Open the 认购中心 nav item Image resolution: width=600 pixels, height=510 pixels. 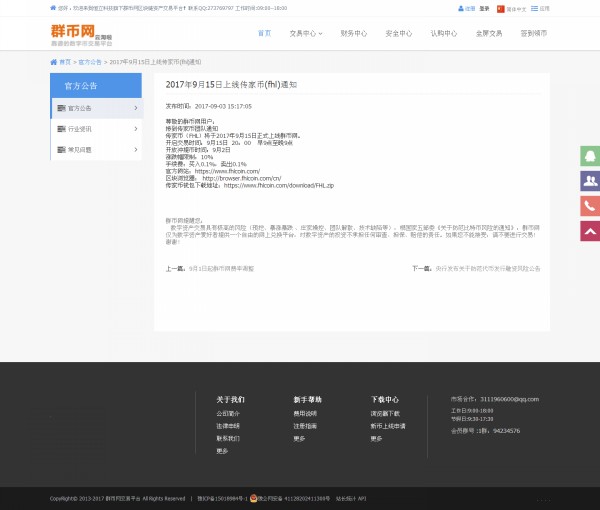click(444, 34)
